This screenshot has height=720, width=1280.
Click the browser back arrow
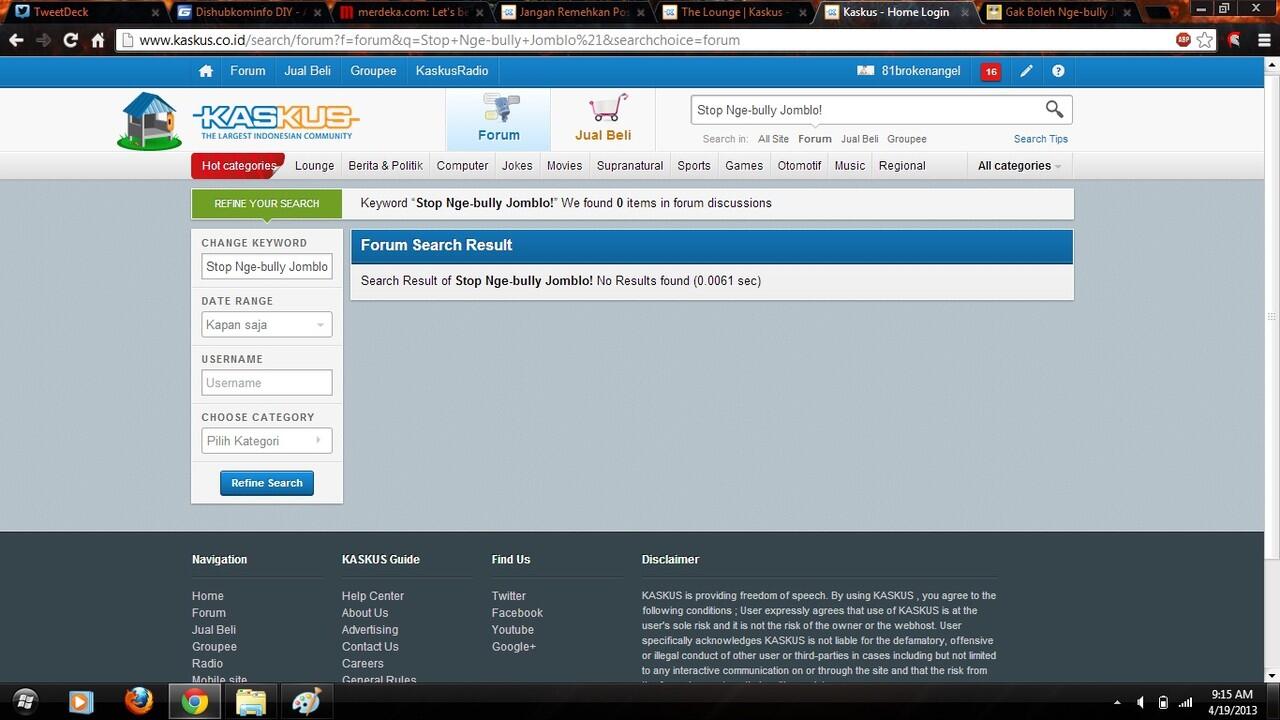pyautogui.click(x=16, y=40)
